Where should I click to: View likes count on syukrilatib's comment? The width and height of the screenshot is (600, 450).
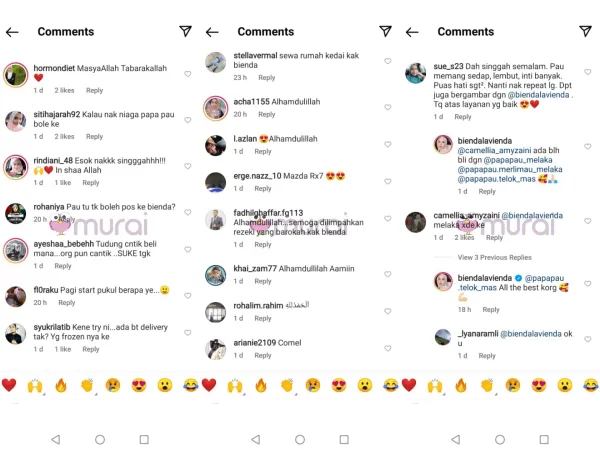click(x=62, y=349)
